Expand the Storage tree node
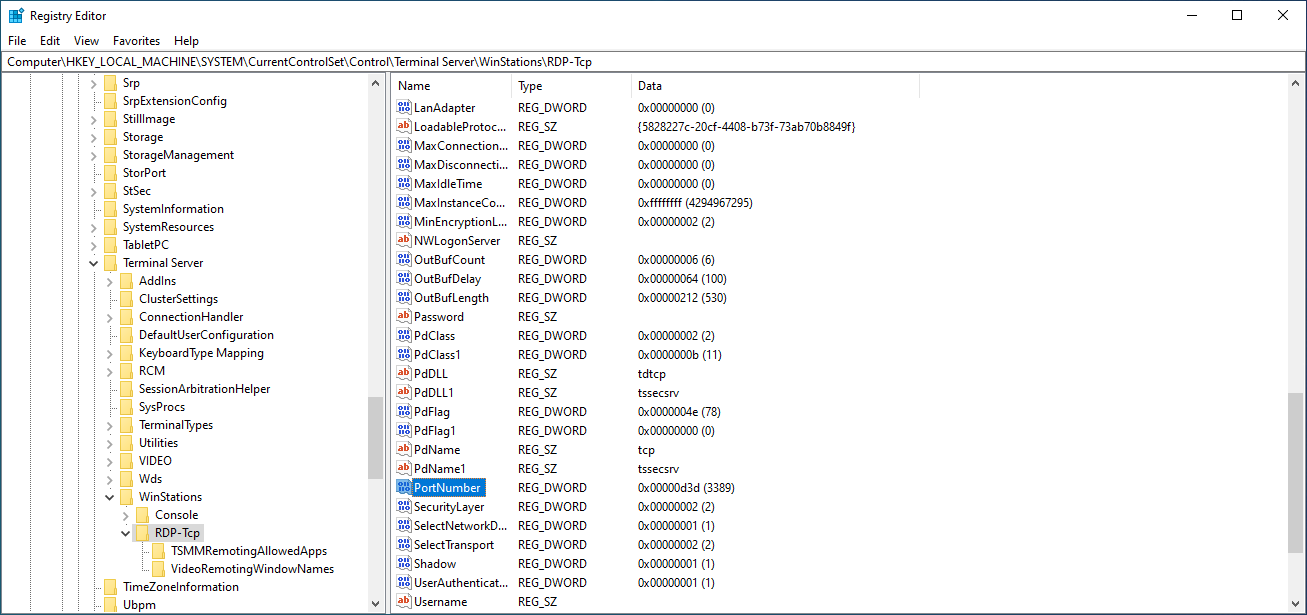1307x615 pixels. [93, 137]
